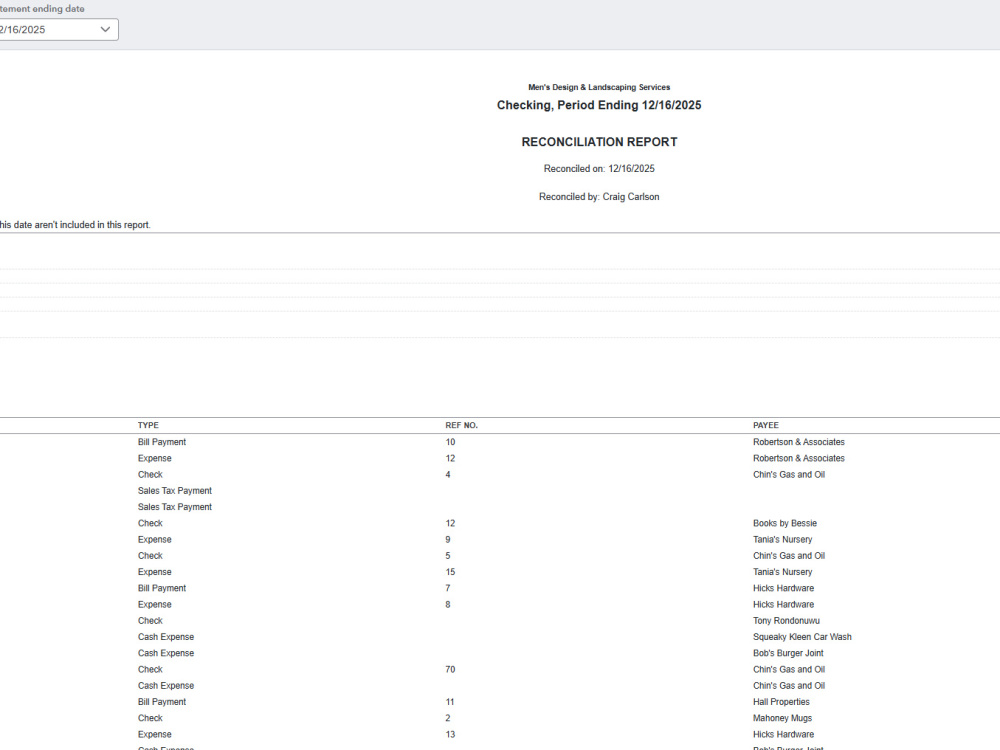
Task: Select ref no. 12 in Robertson Expense row
Action: coord(450,458)
